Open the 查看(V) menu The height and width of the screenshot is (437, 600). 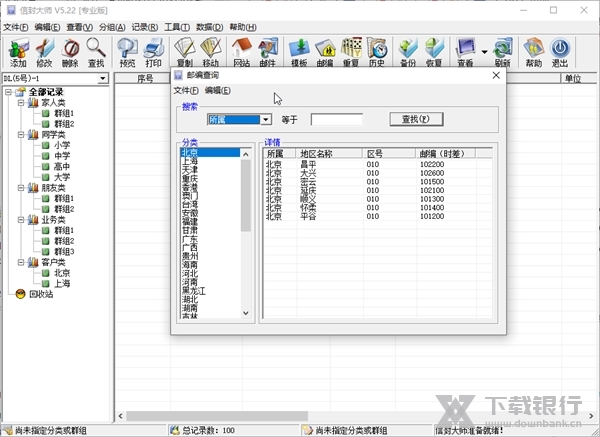[80, 27]
